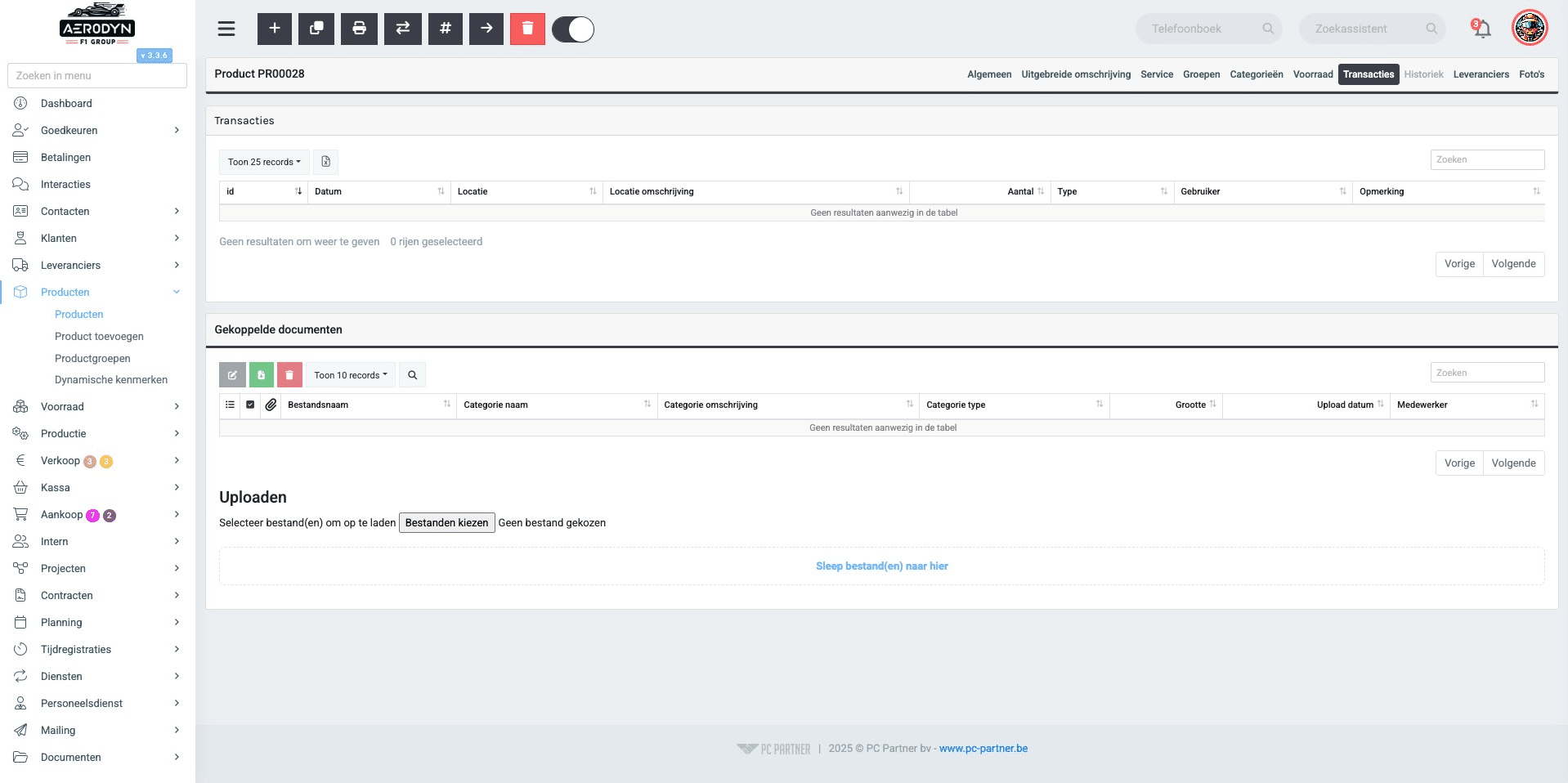Expand the Aankoop sidebar menu
The height and width of the screenshot is (783, 1568).
[96, 514]
